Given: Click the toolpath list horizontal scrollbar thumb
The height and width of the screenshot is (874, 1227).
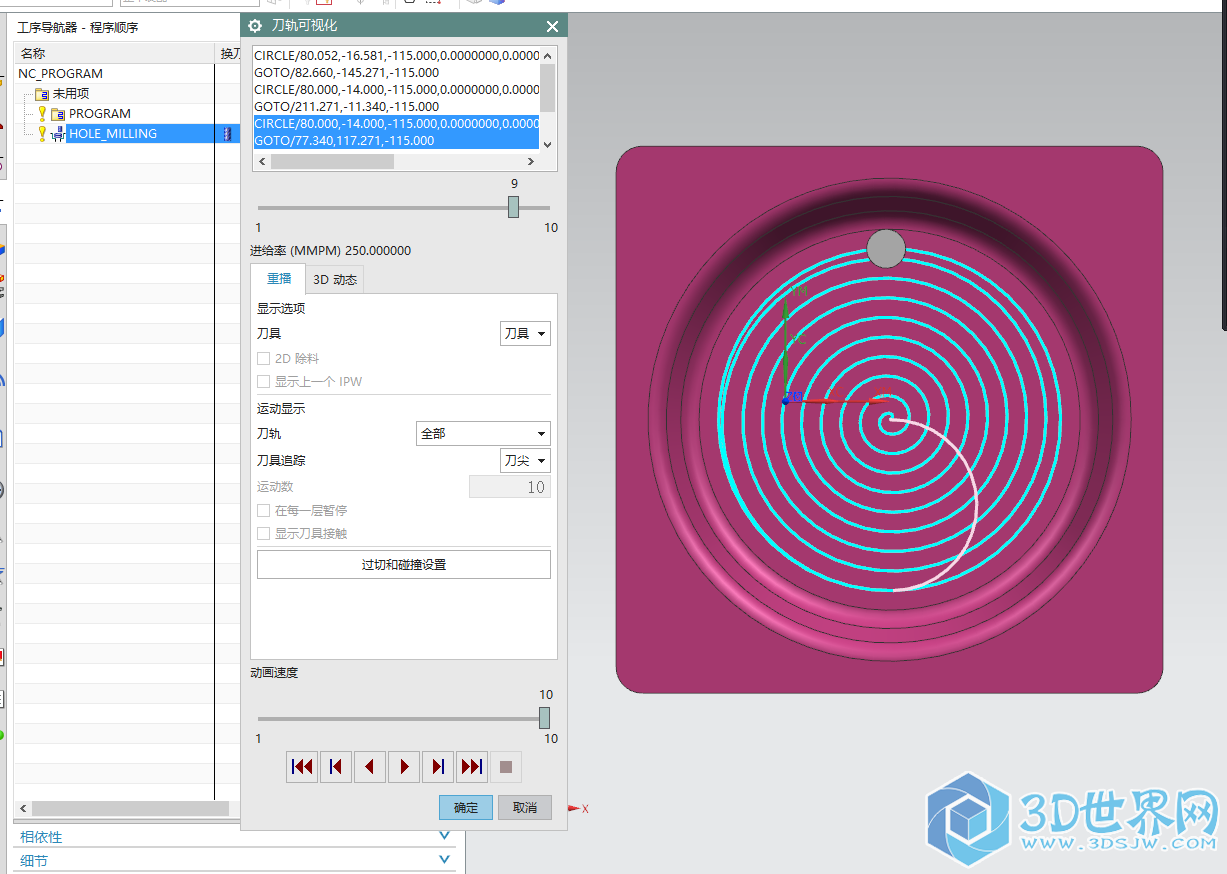Looking at the screenshot, I should click(332, 161).
